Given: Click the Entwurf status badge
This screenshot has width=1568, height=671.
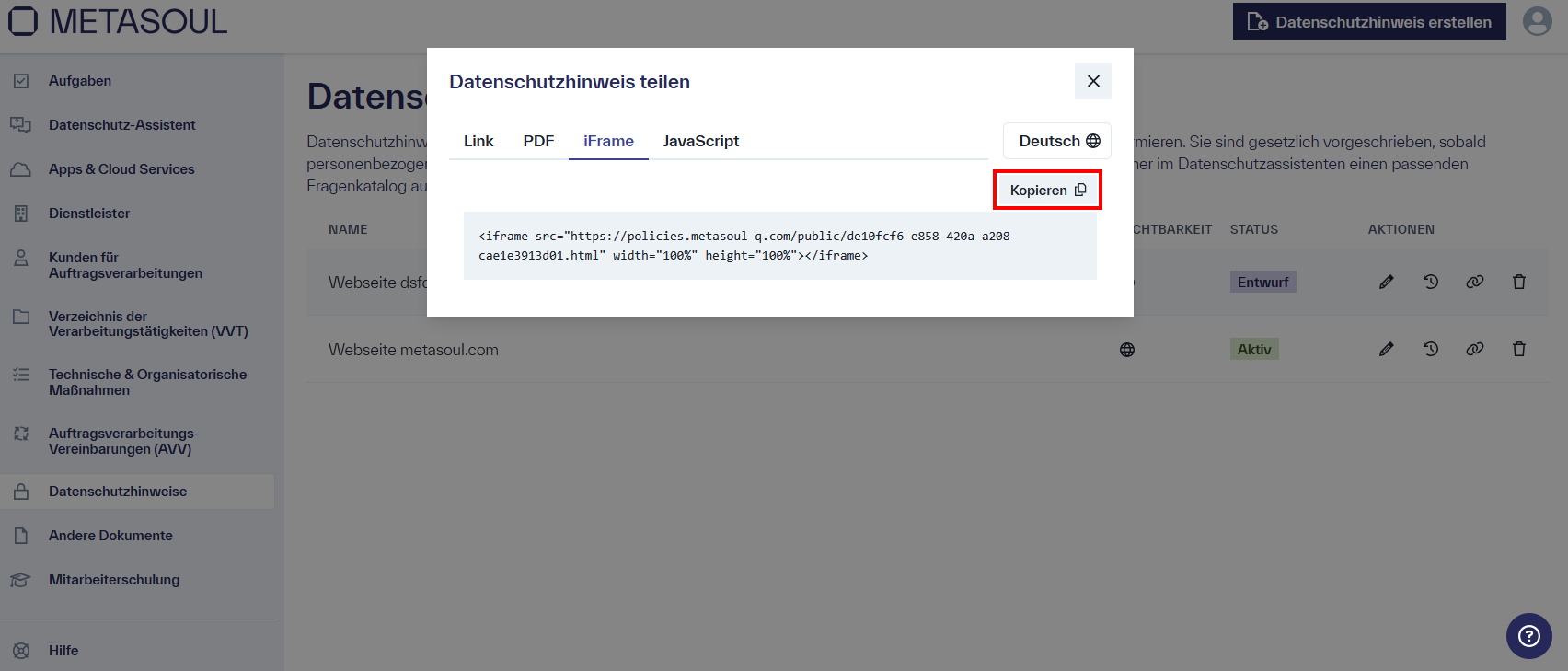Looking at the screenshot, I should tap(1262, 282).
